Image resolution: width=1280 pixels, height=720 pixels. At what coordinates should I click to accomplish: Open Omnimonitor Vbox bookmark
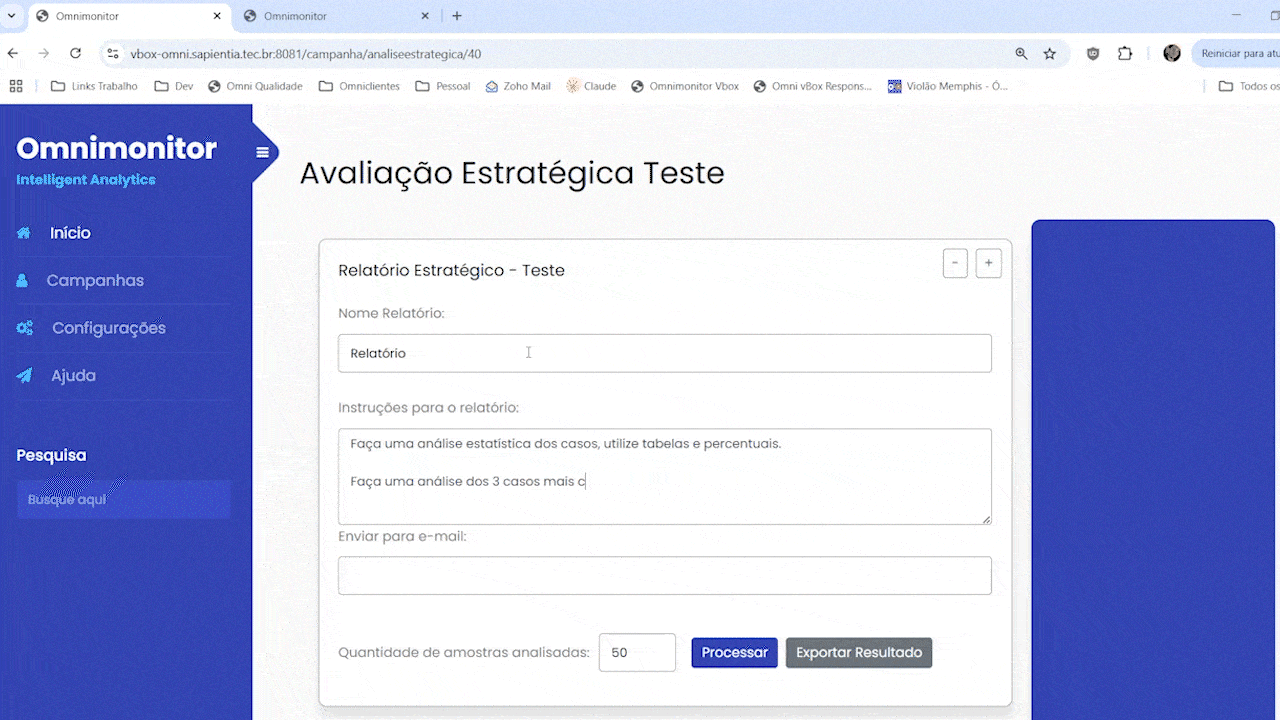pyautogui.click(x=685, y=86)
